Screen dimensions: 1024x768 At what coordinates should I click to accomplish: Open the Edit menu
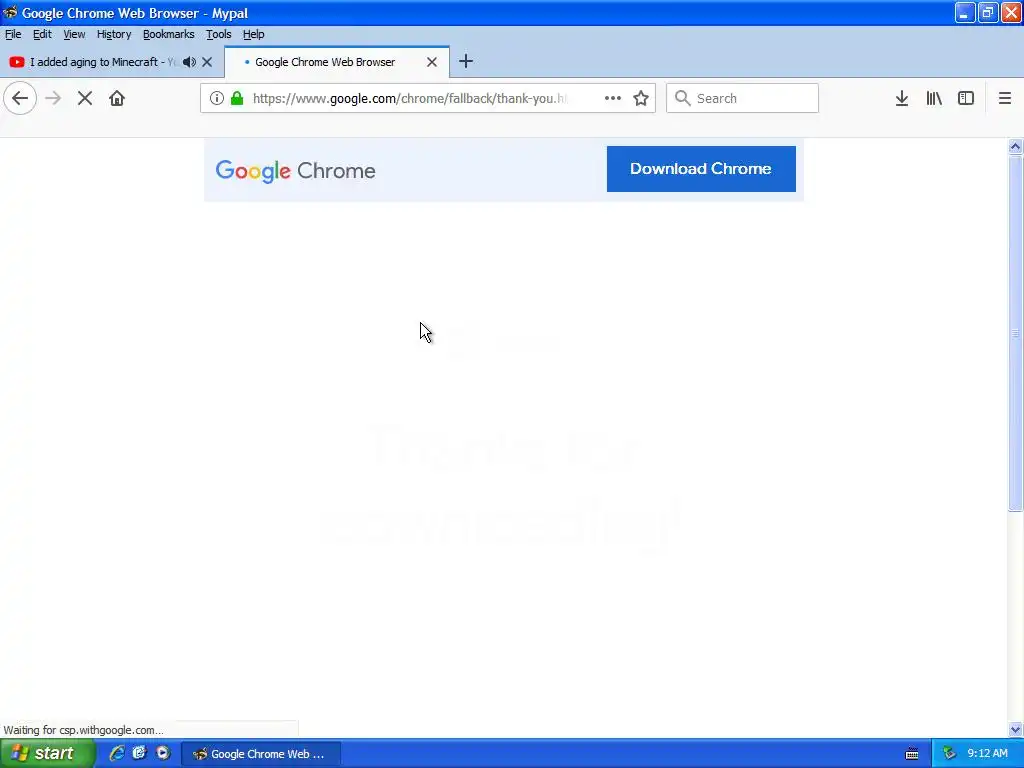pyautogui.click(x=42, y=34)
